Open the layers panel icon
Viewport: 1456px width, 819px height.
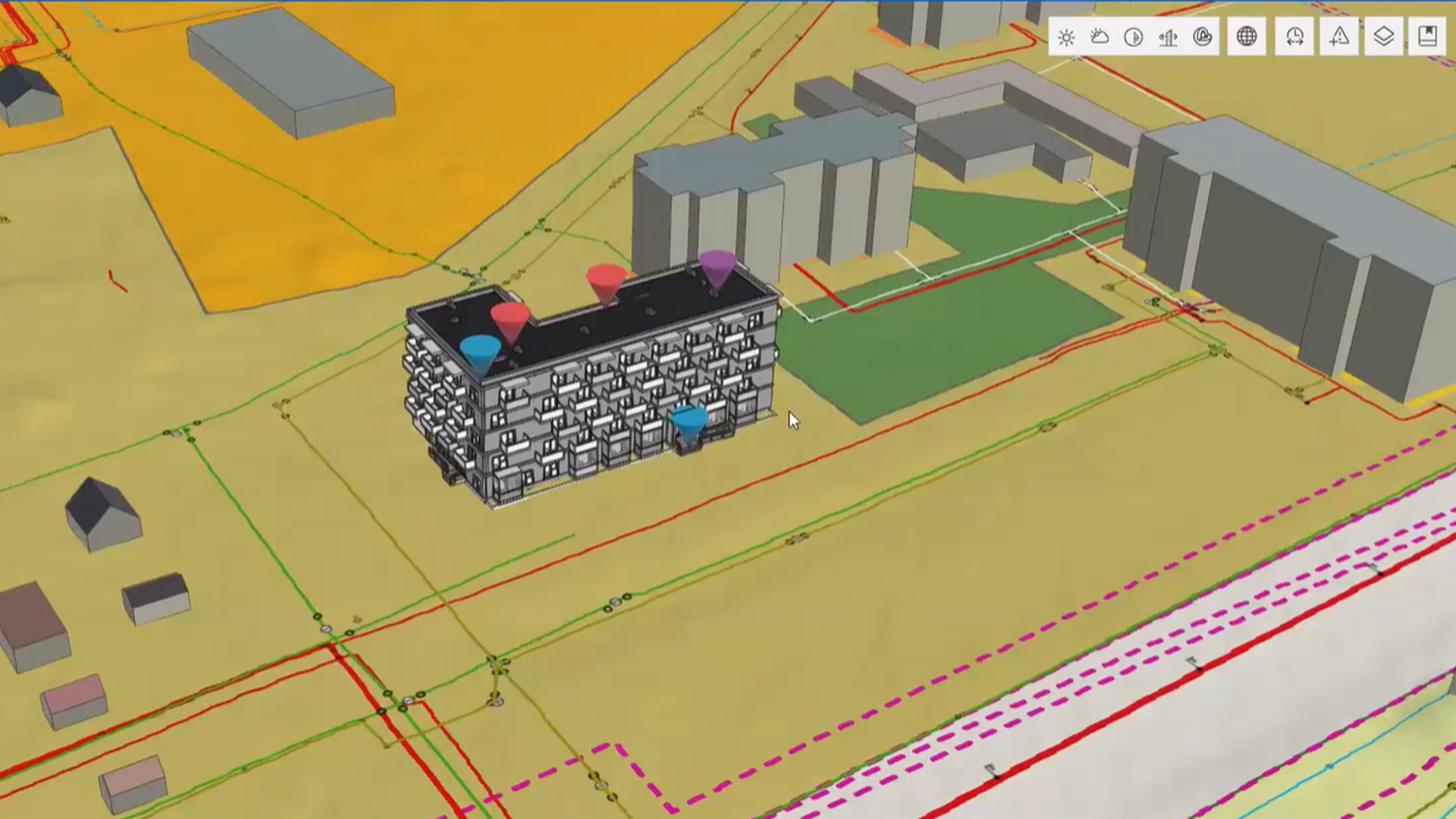click(1383, 36)
